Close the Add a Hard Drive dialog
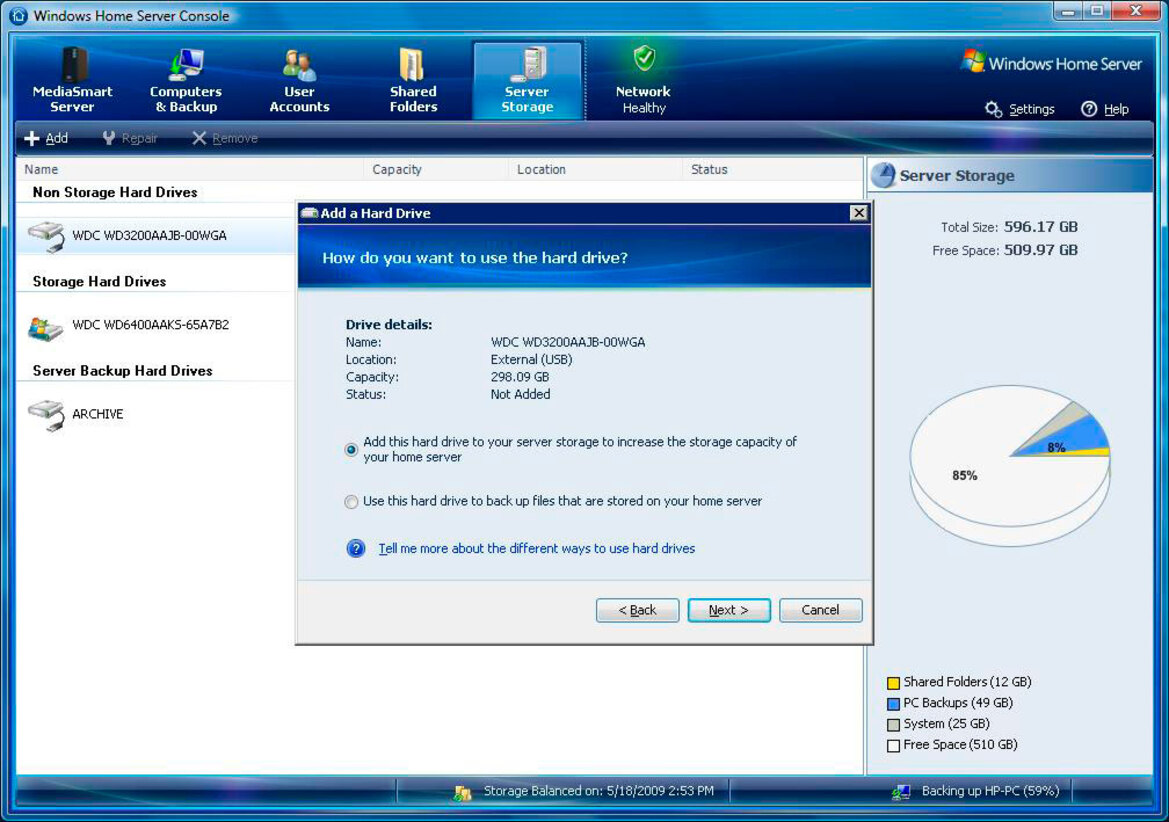1169x822 pixels. (x=859, y=213)
